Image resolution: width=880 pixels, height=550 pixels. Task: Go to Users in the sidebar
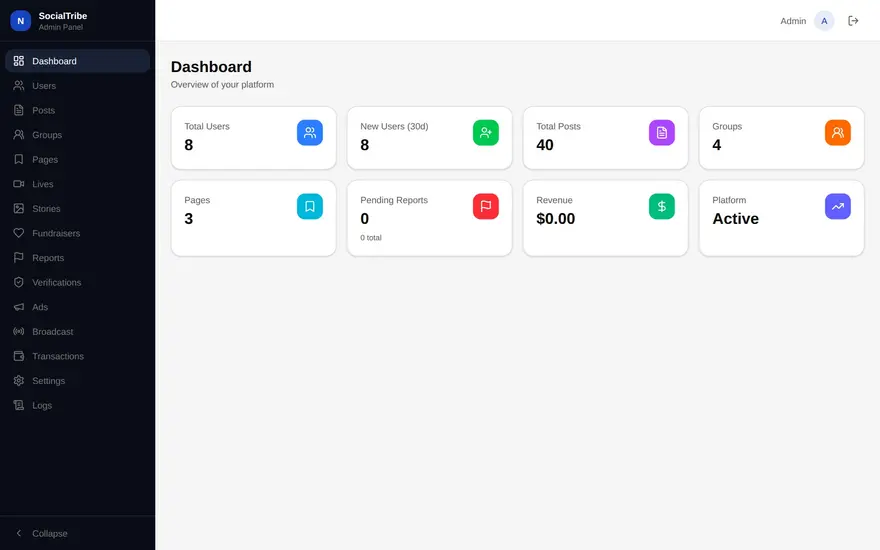pyautogui.click(x=77, y=85)
